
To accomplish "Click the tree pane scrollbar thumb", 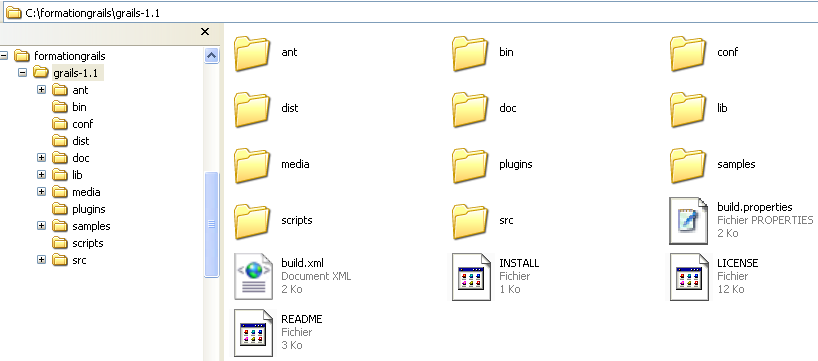I will tap(211, 224).
